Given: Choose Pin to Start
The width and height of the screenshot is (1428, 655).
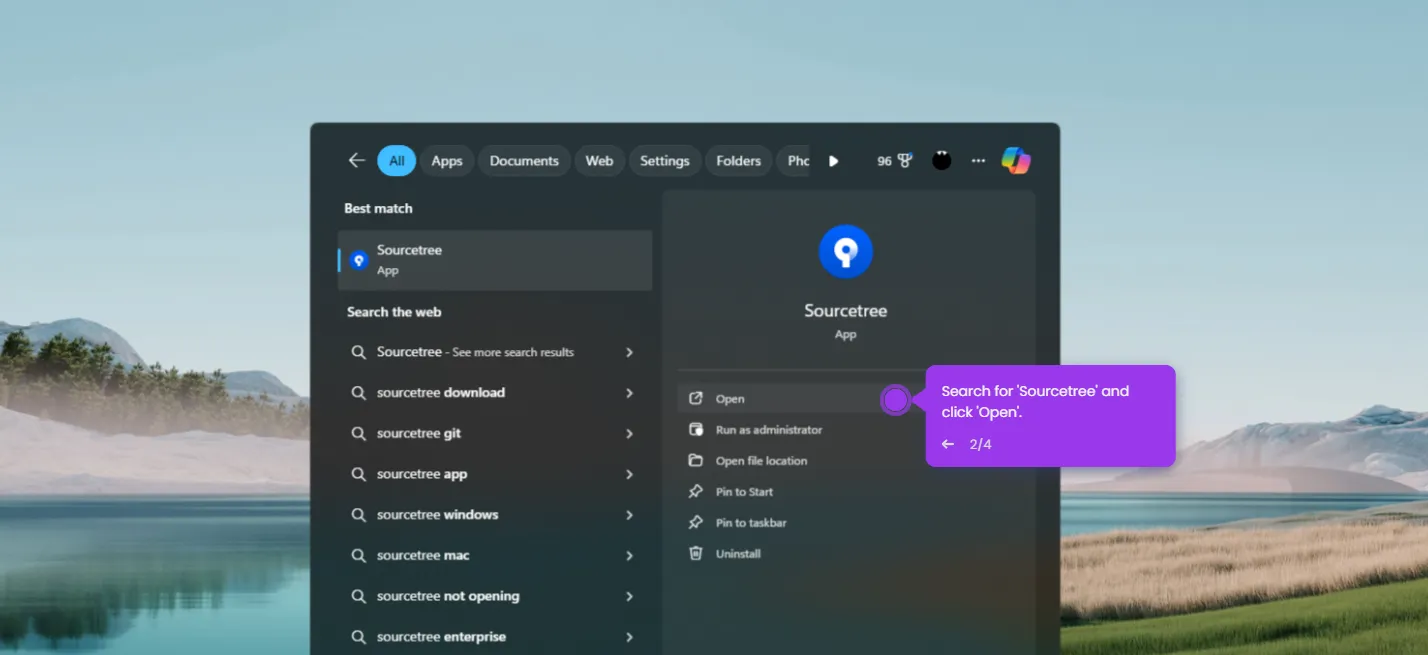Looking at the screenshot, I should pyautogui.click(x=744, y=492).
